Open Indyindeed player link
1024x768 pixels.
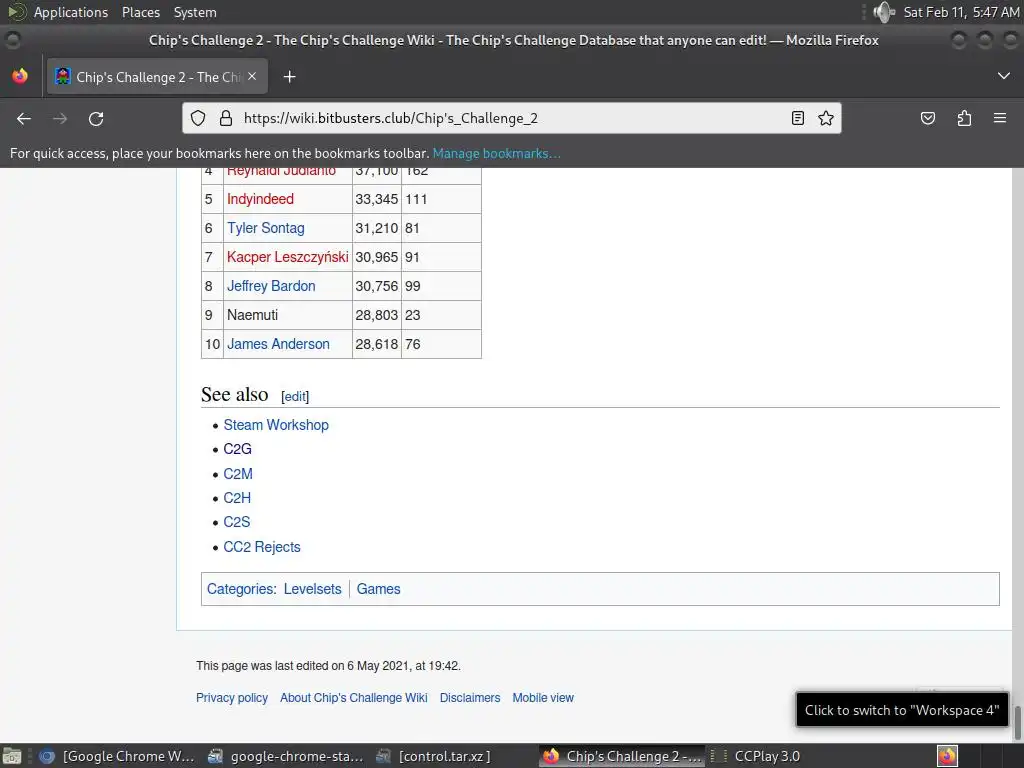tap(260, 199)
